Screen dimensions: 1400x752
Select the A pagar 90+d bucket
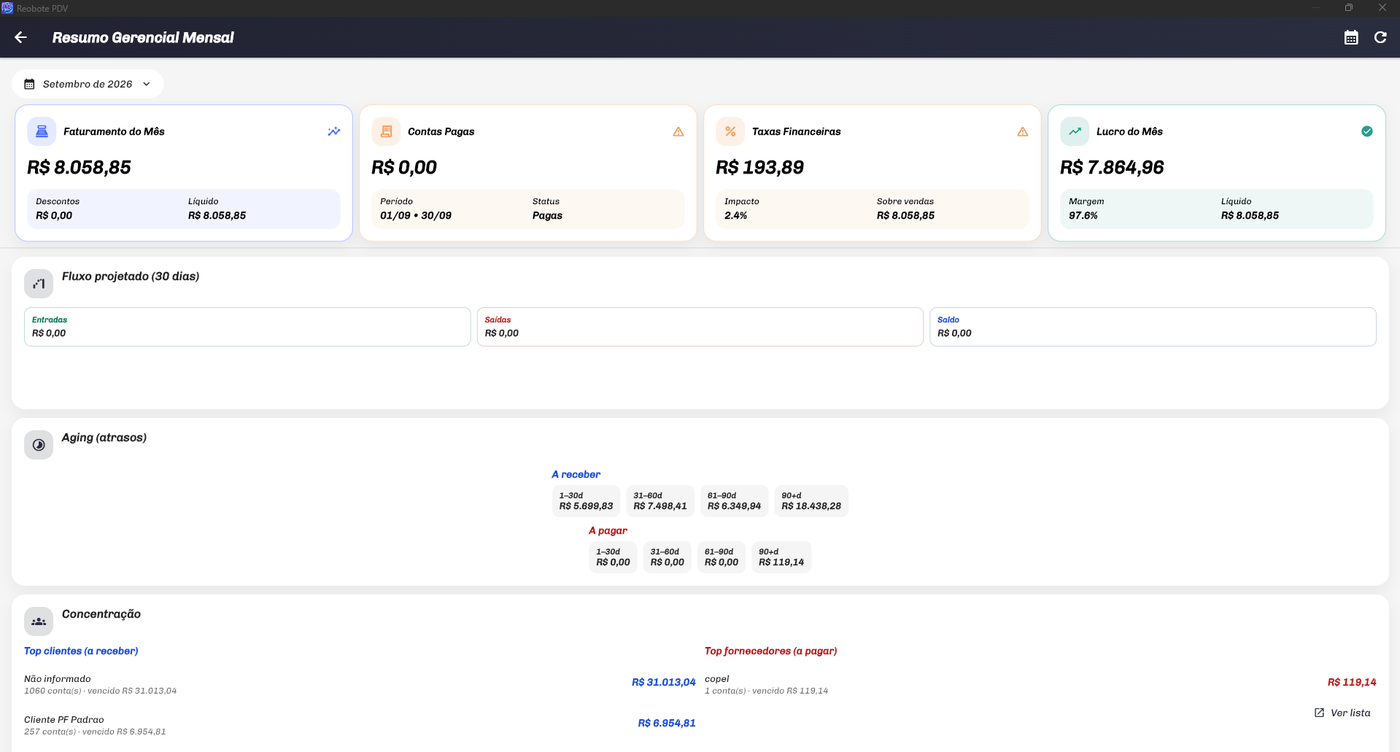(x=781, y=557)
